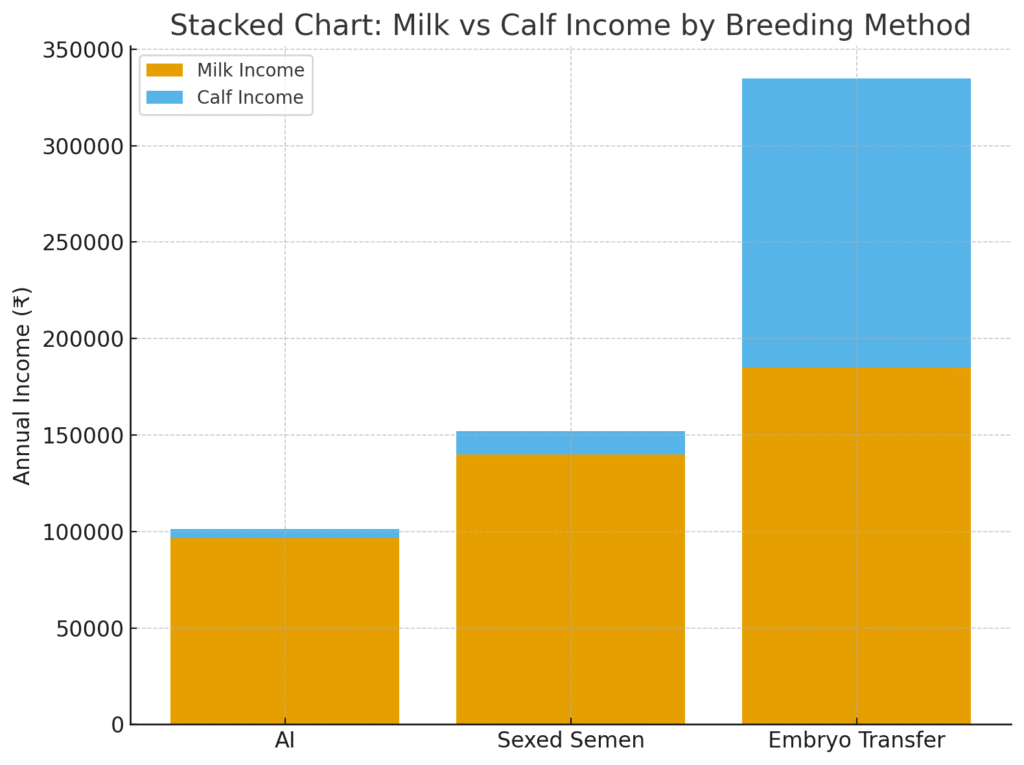Click the orange Milk Income legend swatch
Viewport: 1024px width, 765px height.
pyautogui.click(x=164, y=70)
